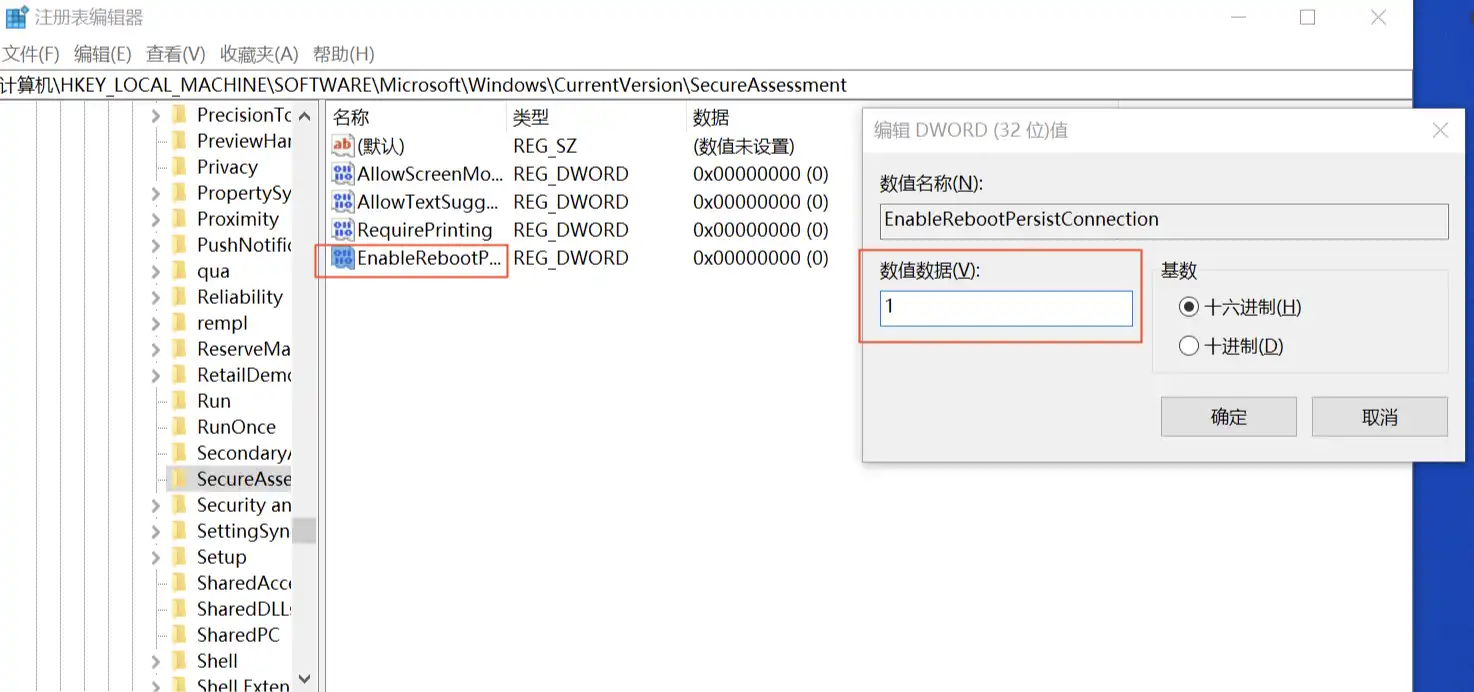Expand the Setup tree node
Viewport: 1474px width, 692px height.
tap(156, 557)
